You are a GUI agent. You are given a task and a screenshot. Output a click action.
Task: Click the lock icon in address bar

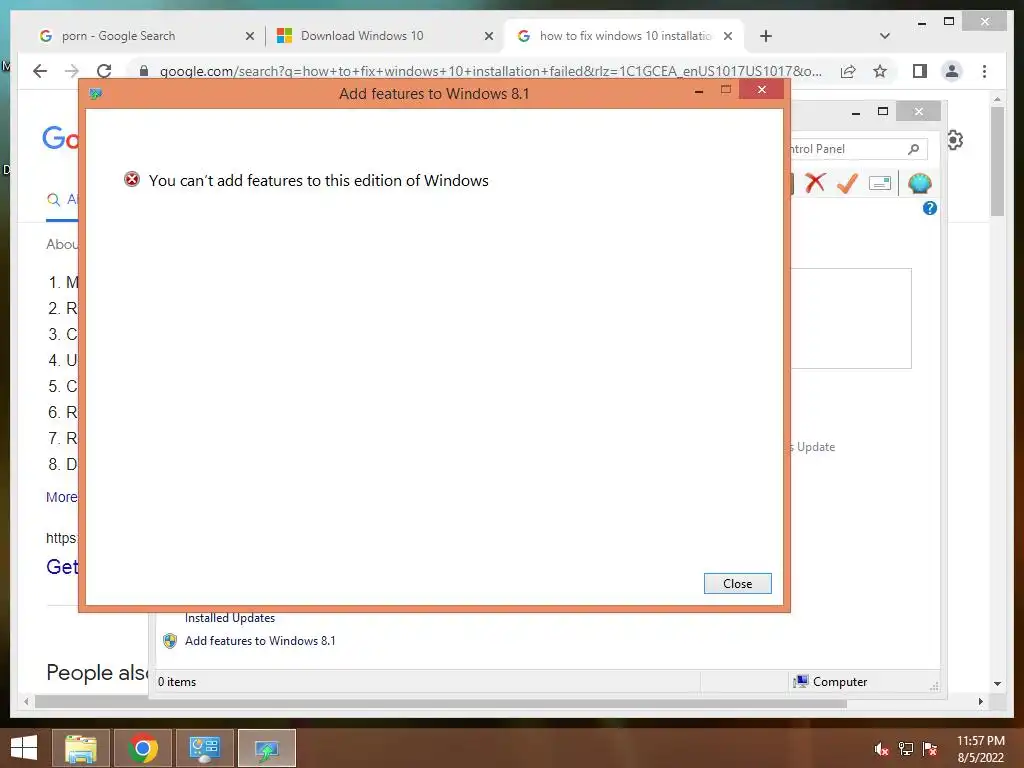[x=144, y=71]
